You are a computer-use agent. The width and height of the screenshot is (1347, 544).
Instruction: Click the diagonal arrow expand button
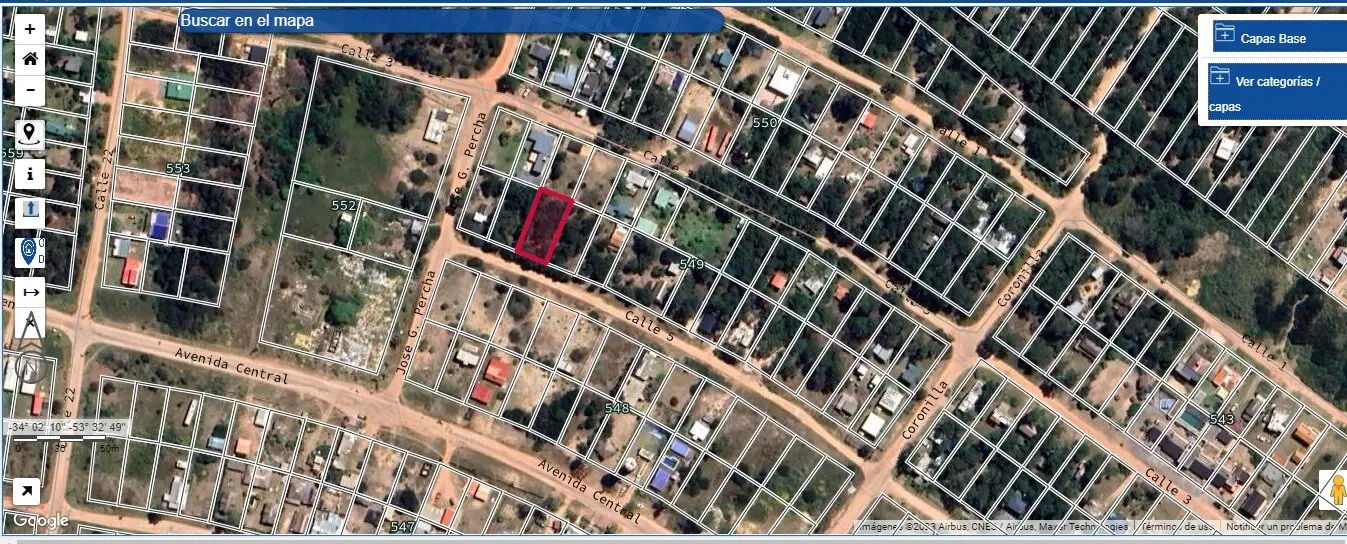pyautogui.click(x=27, y=491)
